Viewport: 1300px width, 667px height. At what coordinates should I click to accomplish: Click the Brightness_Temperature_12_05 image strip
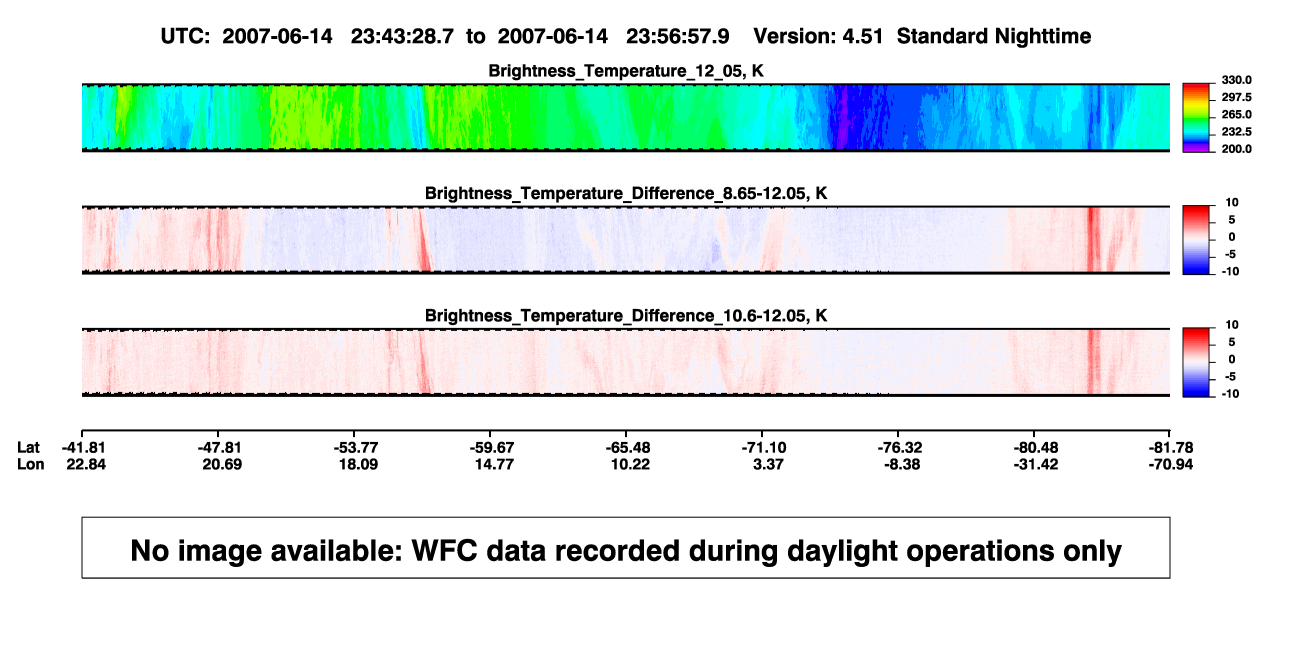tap(626, 117)
